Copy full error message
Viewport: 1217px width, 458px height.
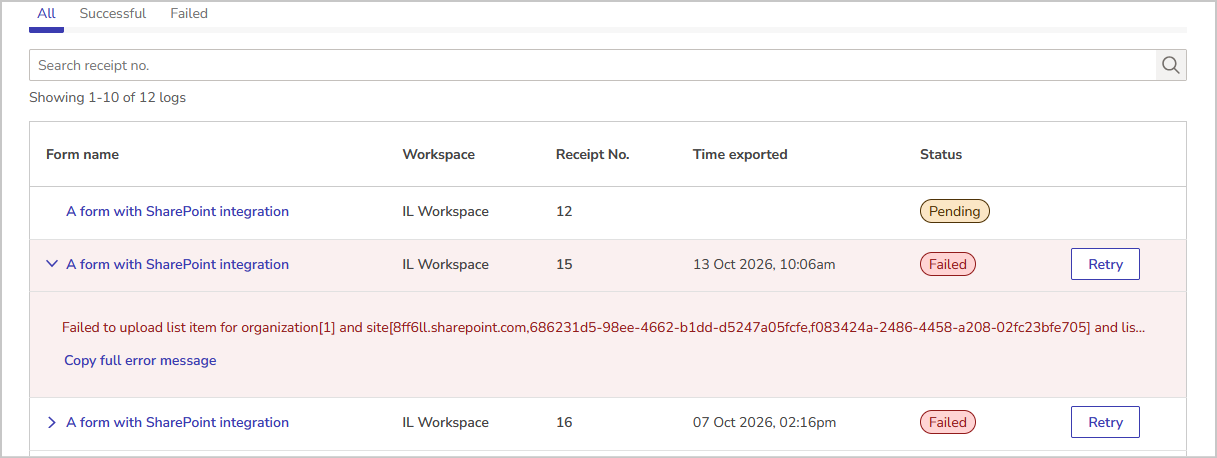pos(140,361)
